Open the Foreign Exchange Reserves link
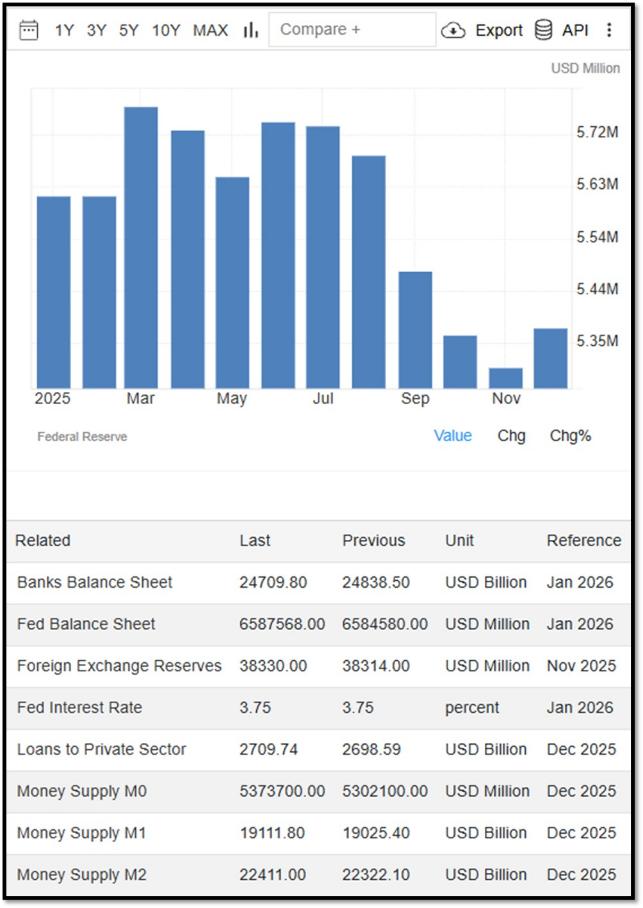643x908 pixels. (x=119, y=665)
